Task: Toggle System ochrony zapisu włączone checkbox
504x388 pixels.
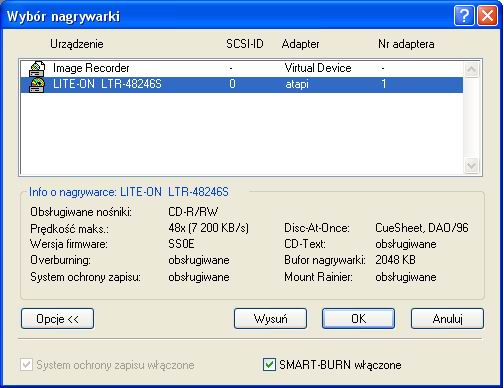Action: [x=26, y=365]
